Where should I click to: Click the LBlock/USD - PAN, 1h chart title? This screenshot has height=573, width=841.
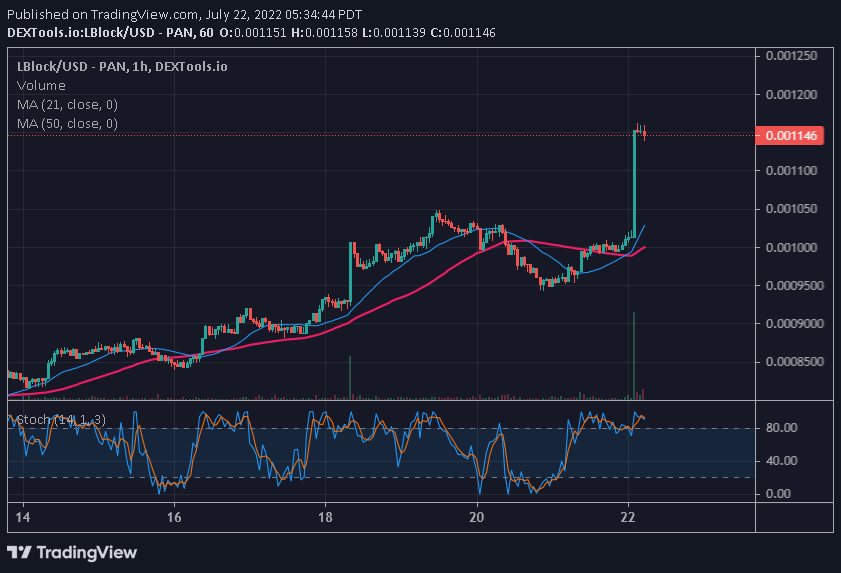pos(122,67)
